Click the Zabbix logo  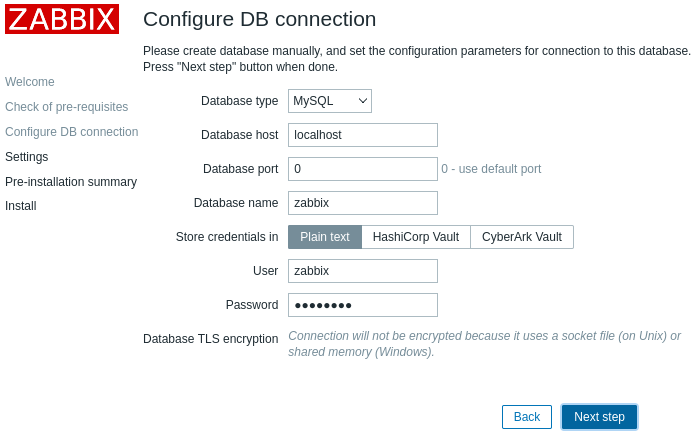click(62, 19)
